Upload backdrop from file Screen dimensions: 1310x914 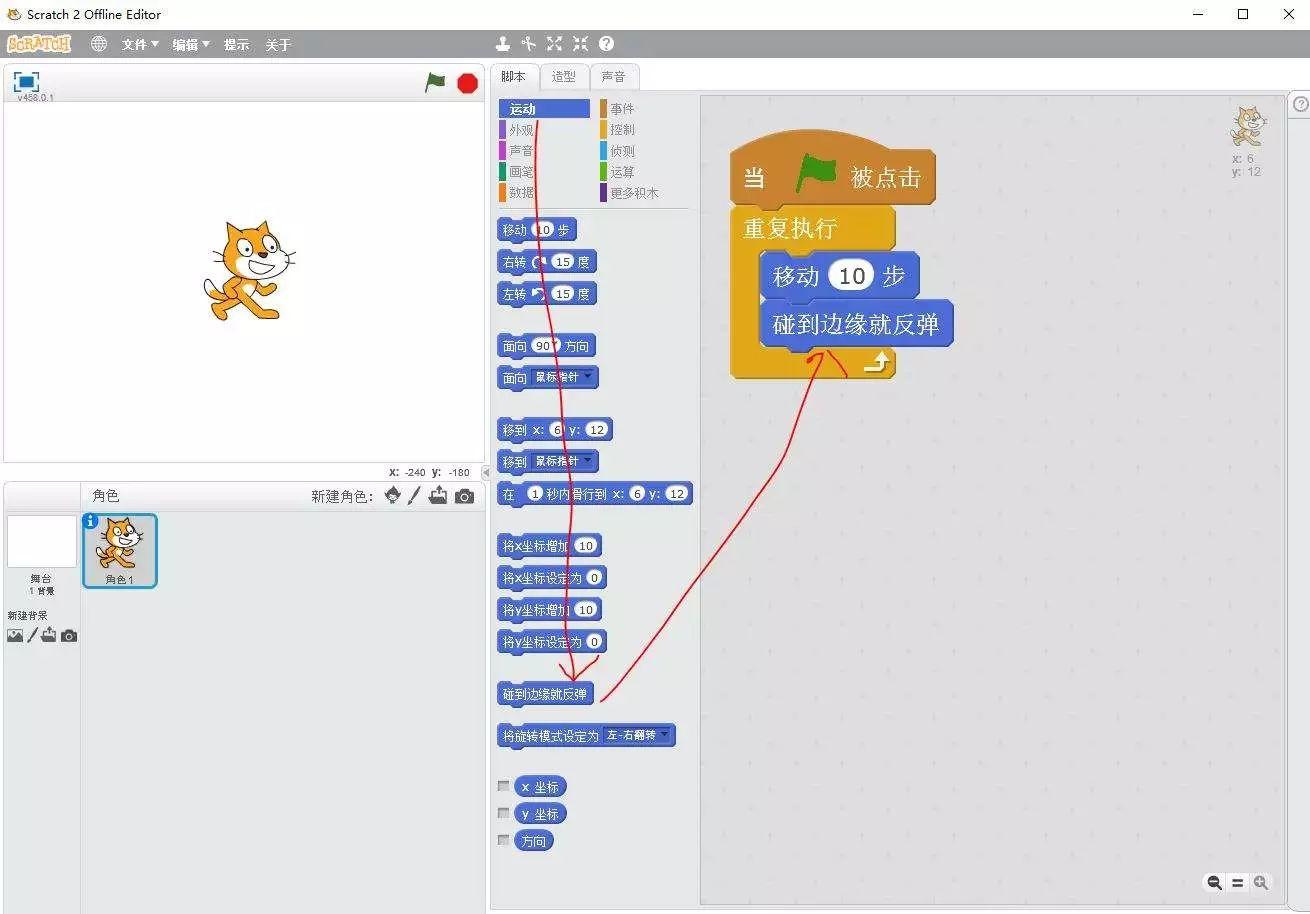pos(49,635)
